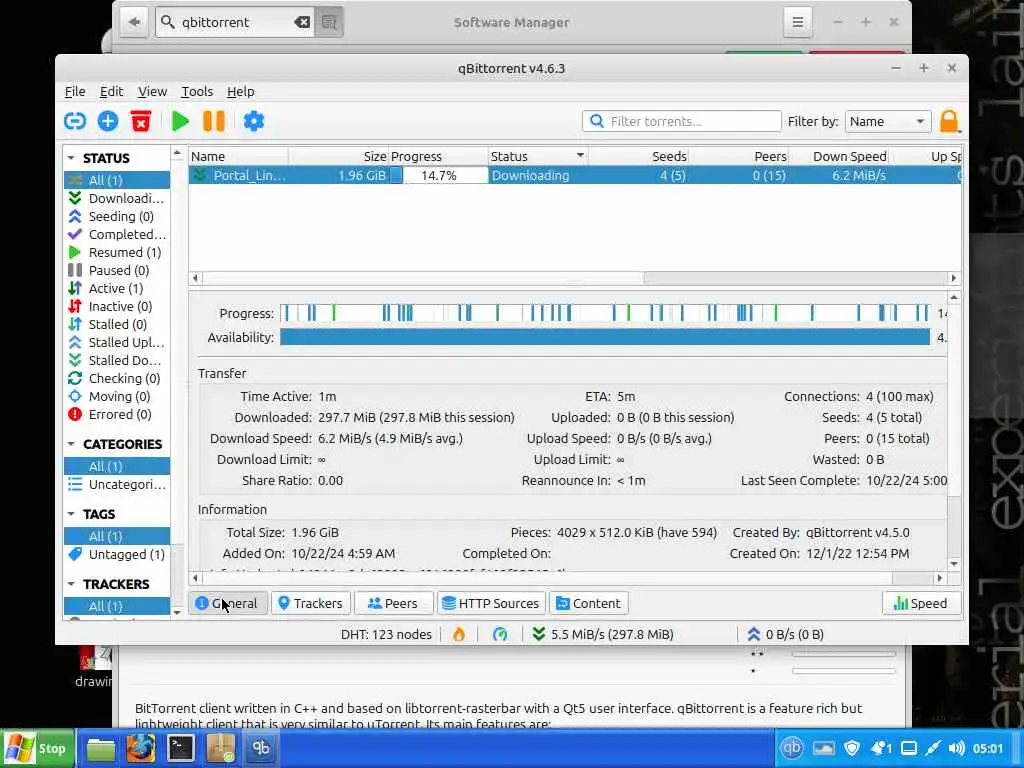
Task: Select the Paused (0) status filter
Action: 117,270
